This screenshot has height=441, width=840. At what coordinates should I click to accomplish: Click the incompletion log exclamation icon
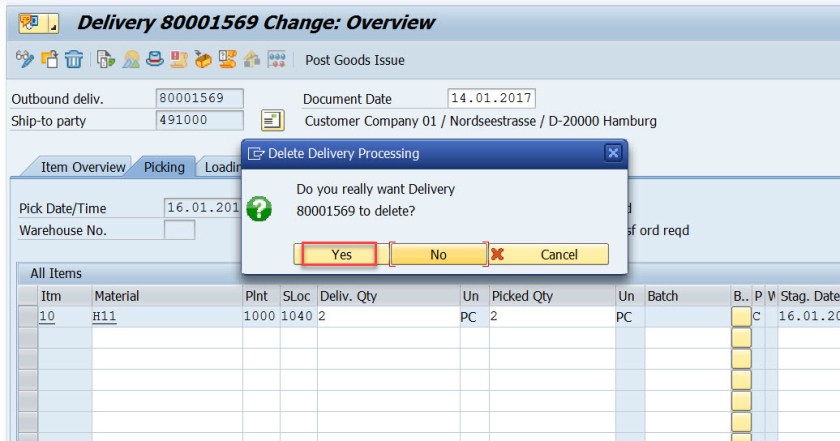pos(179,59)
